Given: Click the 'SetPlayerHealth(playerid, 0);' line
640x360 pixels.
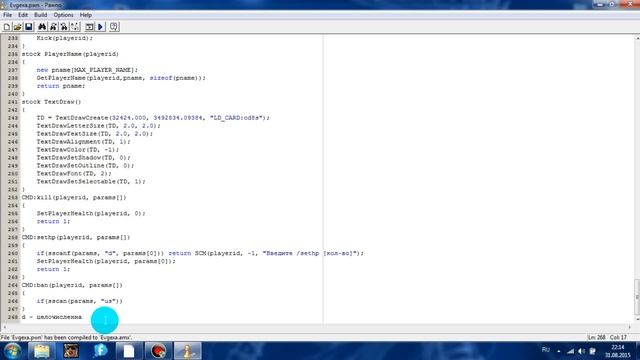Looking at the screenshot, I should (91, 213).
